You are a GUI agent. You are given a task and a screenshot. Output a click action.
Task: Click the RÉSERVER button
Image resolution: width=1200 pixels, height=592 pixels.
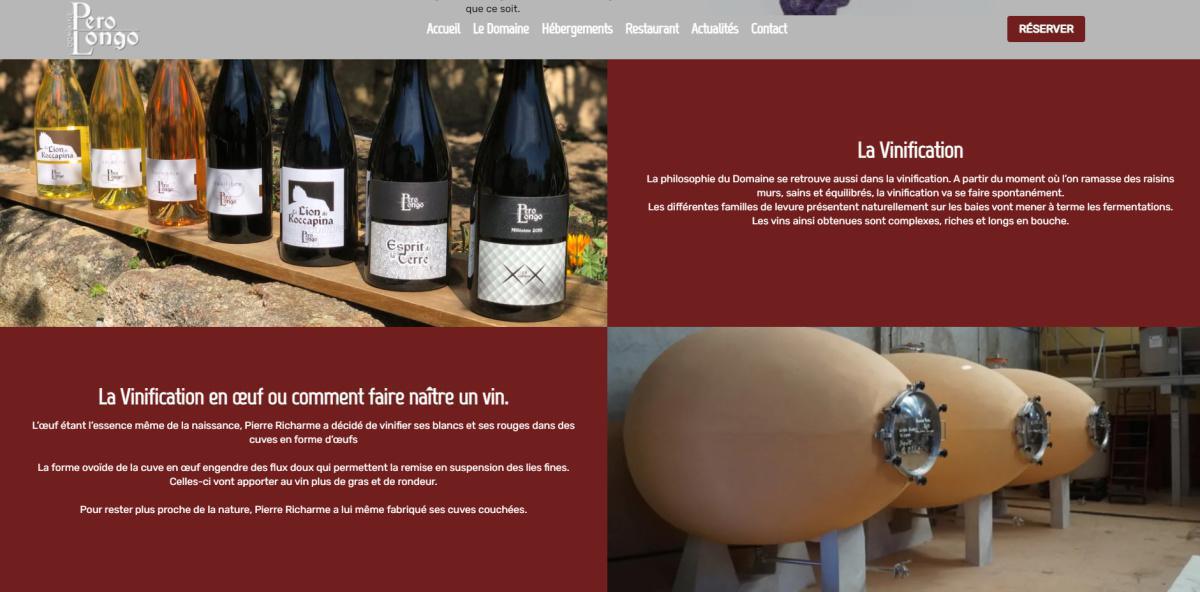pyautogui.click(x=1046, y=29)
